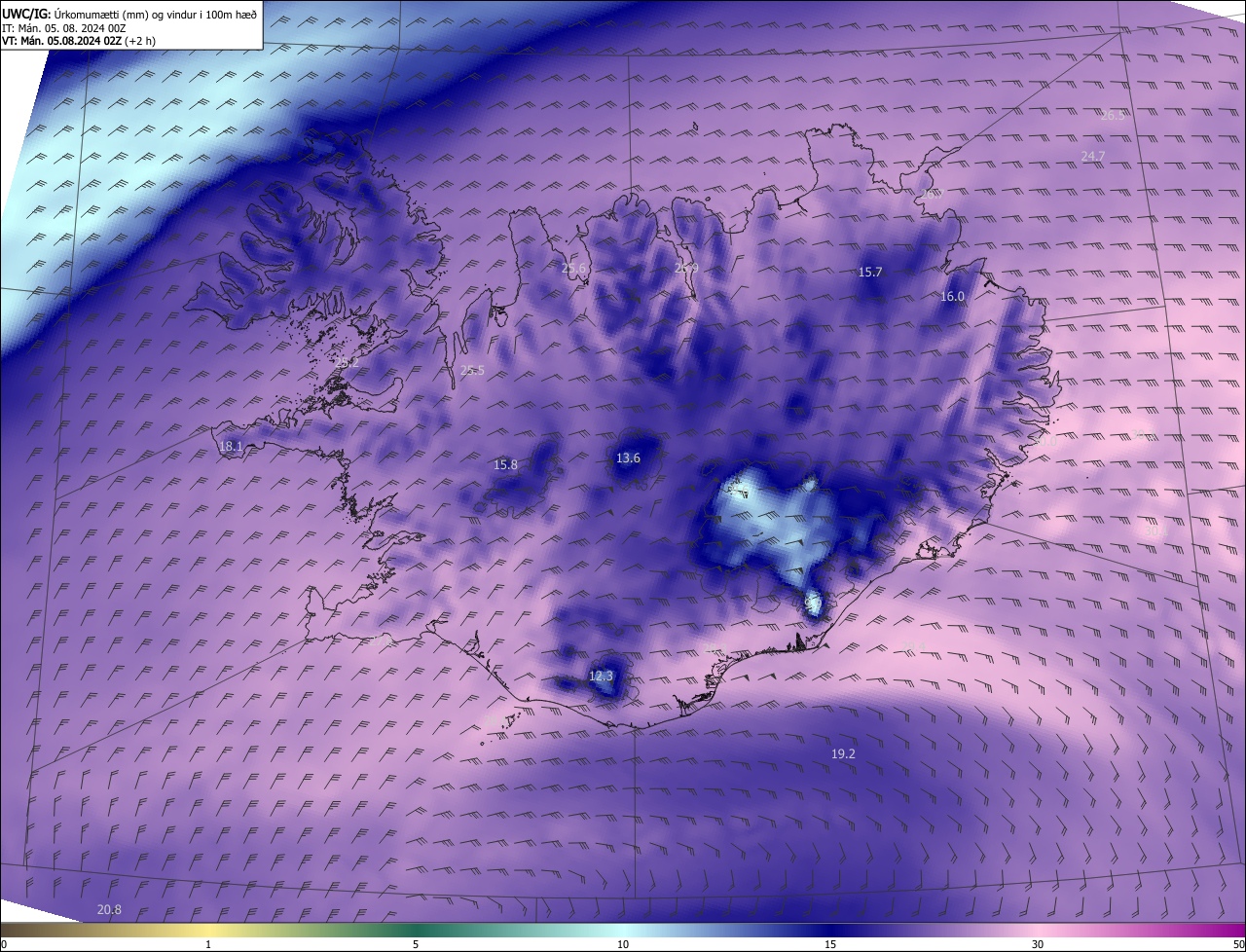This screenshot has height=952, width=1246.
Task: Click the colorbar tick label 10
Action: [x=623, y=944]
